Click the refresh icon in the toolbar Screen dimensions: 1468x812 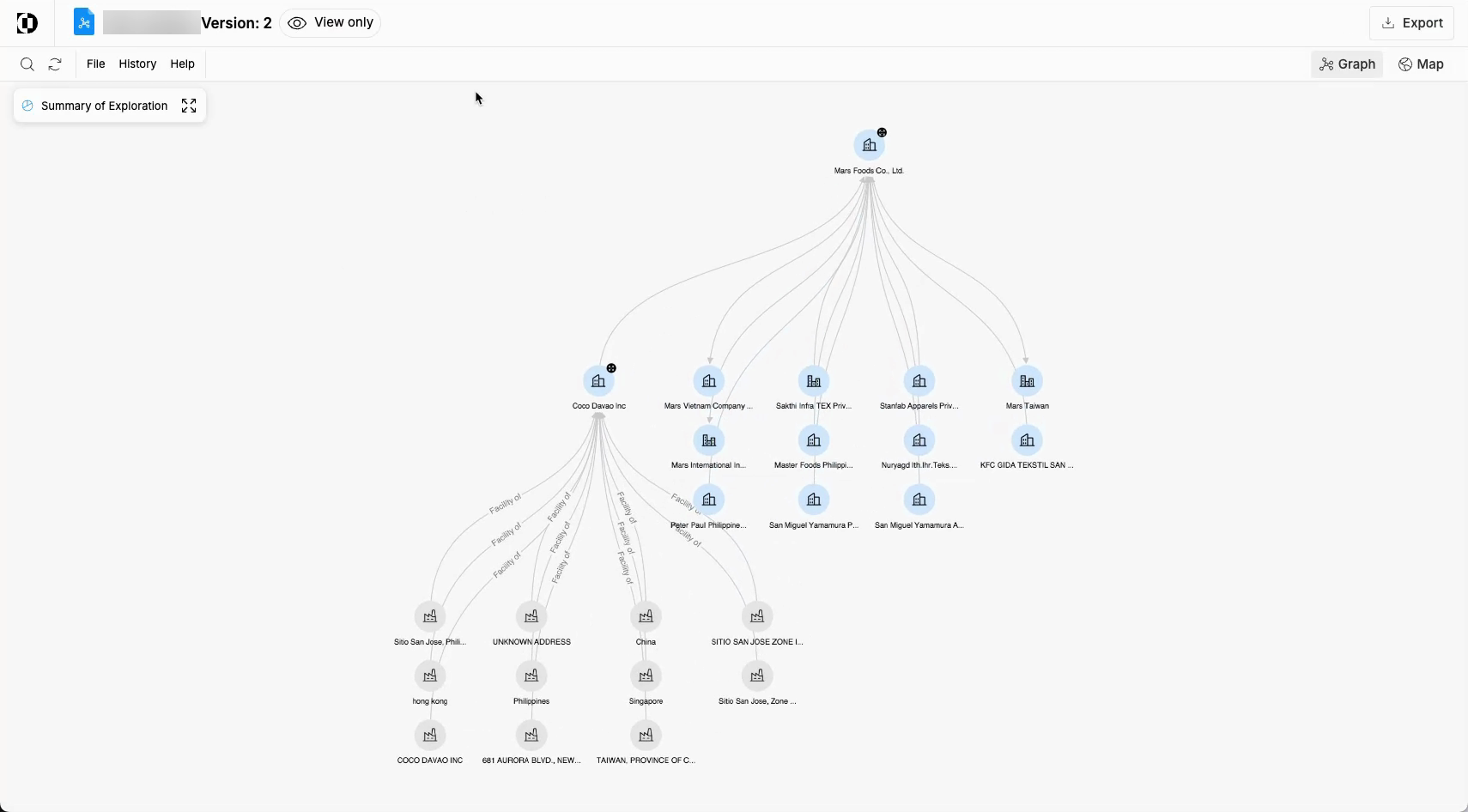point(55,64)
